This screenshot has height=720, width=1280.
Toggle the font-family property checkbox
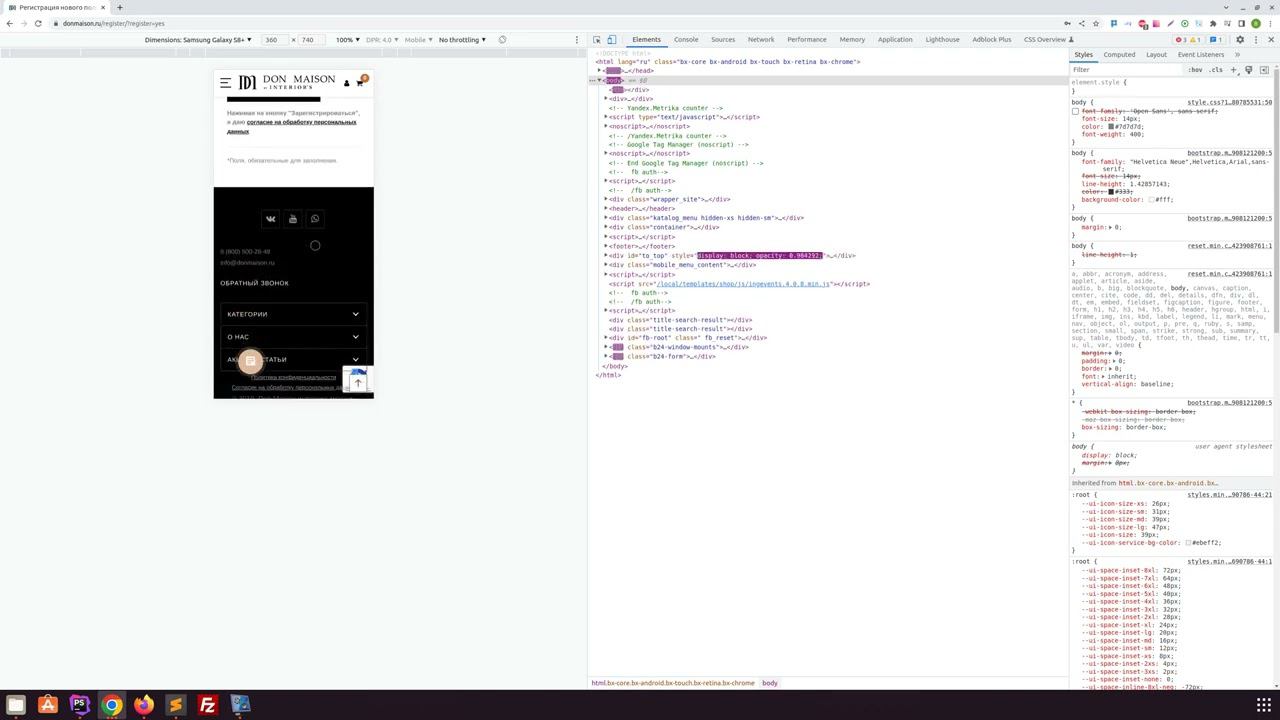point(1076,111)
